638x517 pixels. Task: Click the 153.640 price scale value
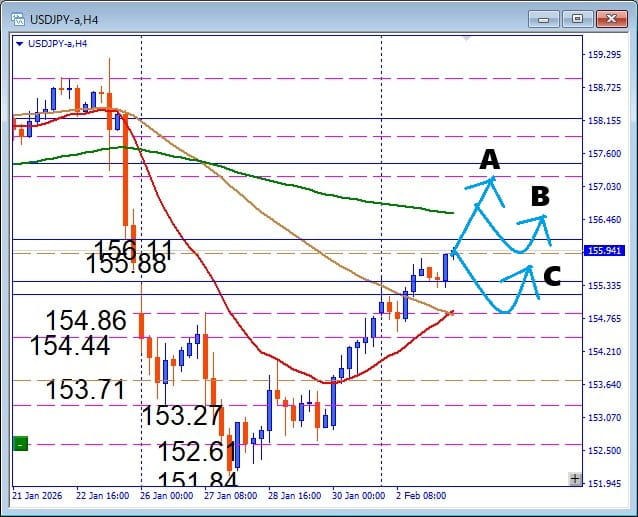click(x=605, y=384)
